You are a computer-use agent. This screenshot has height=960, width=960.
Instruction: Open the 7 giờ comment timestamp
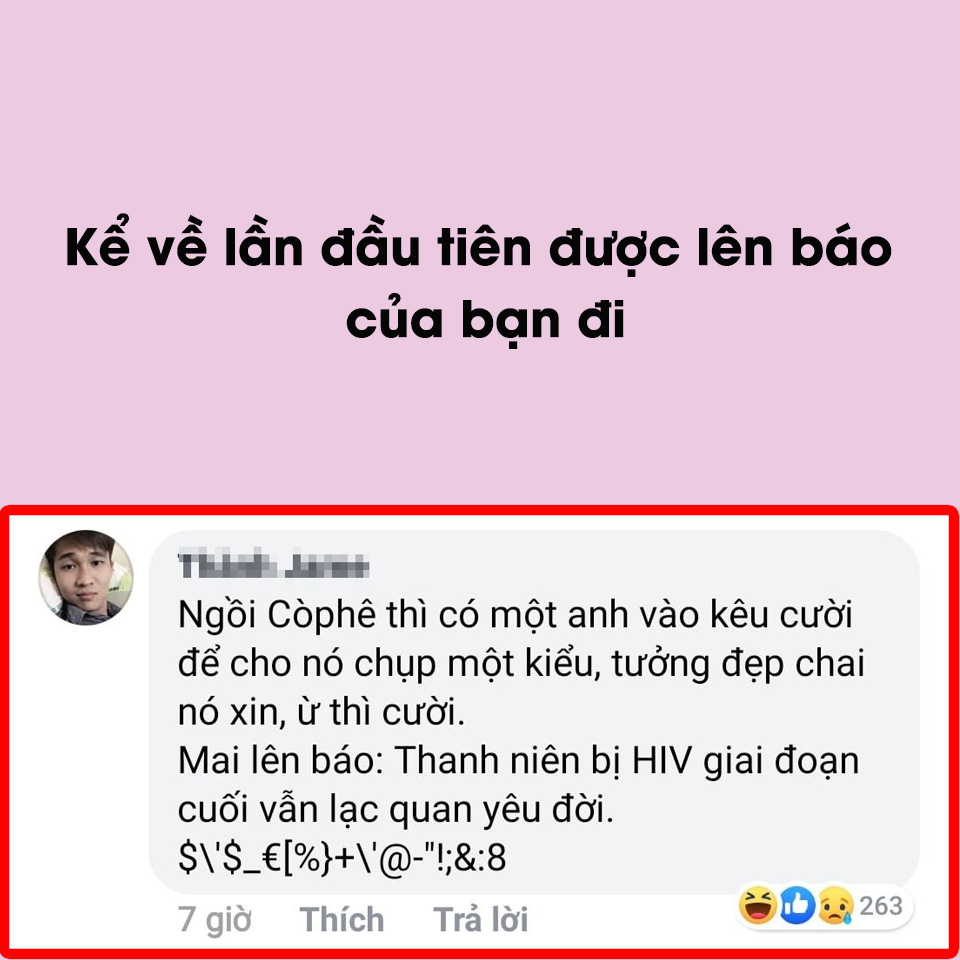pos(215,921)
